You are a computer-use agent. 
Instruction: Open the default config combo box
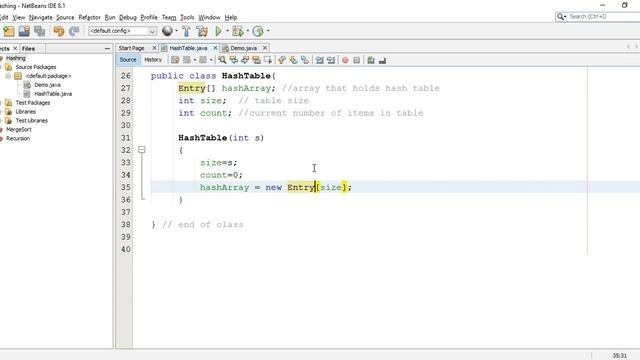point(122,31)
